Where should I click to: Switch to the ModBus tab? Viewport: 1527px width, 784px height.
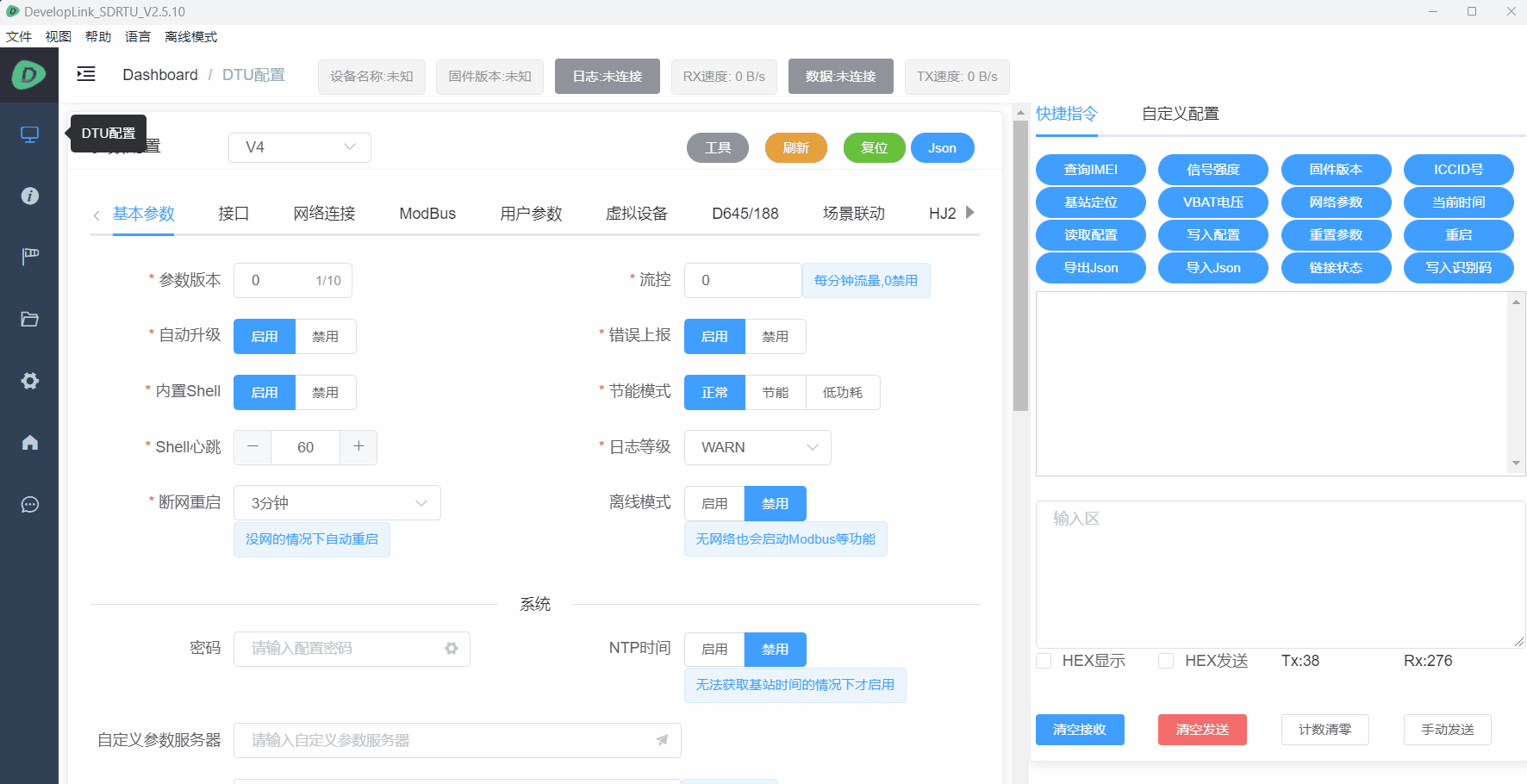tap(427, 213)
